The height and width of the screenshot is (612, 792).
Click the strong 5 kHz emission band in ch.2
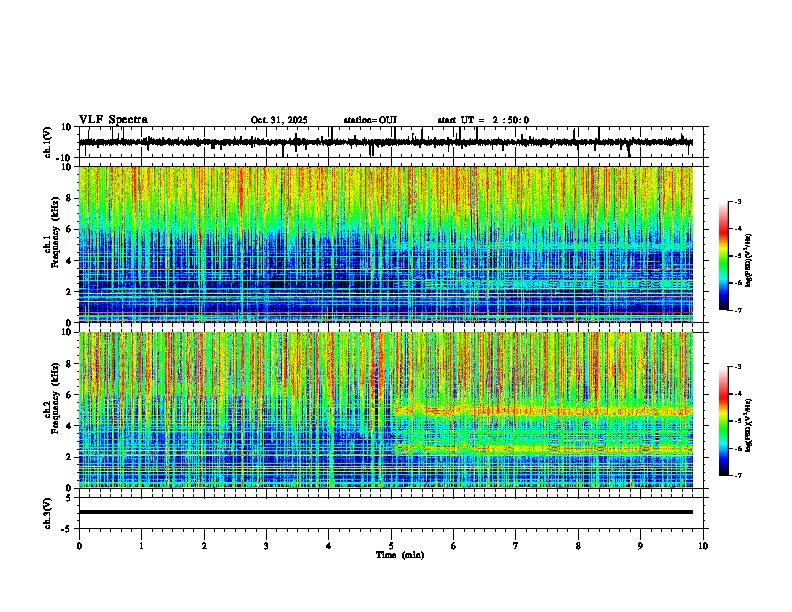click(543, 411)
